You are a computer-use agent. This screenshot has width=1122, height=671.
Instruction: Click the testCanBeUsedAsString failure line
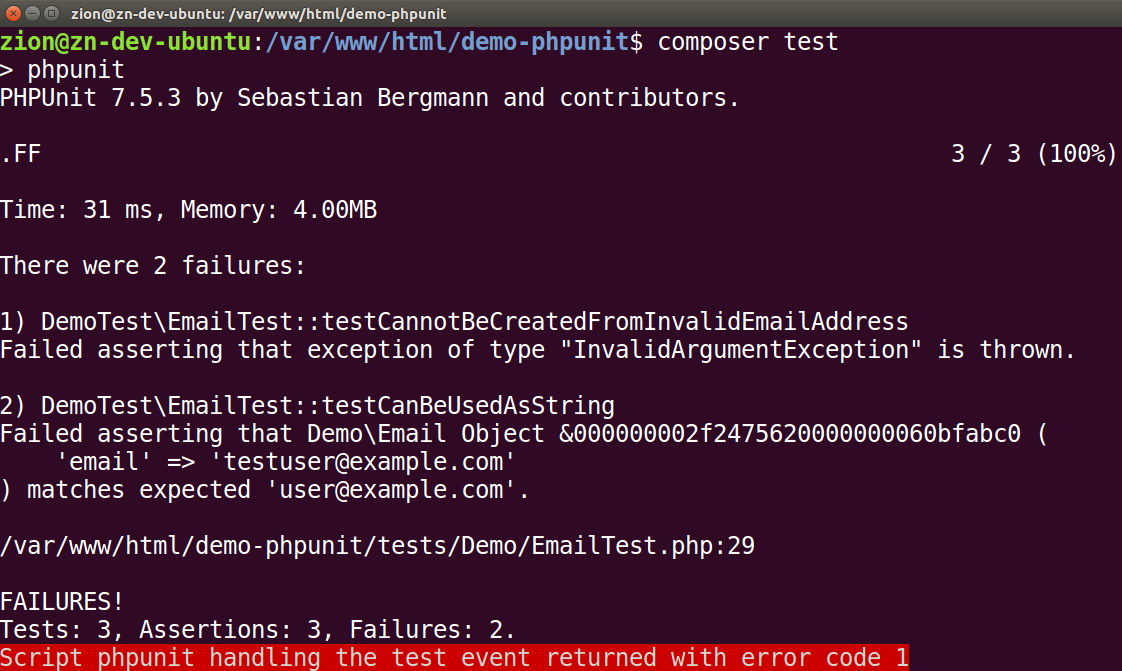coord(307,406)
